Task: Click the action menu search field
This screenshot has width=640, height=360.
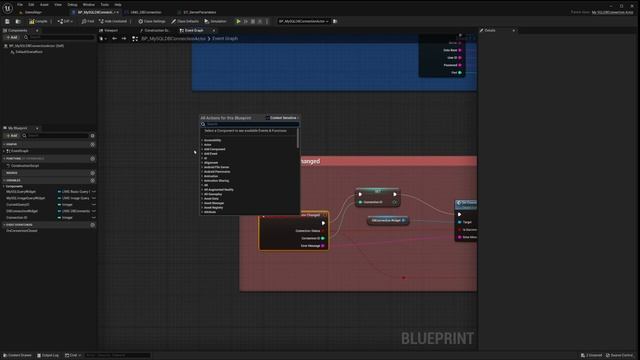Action: coord(250,124)
